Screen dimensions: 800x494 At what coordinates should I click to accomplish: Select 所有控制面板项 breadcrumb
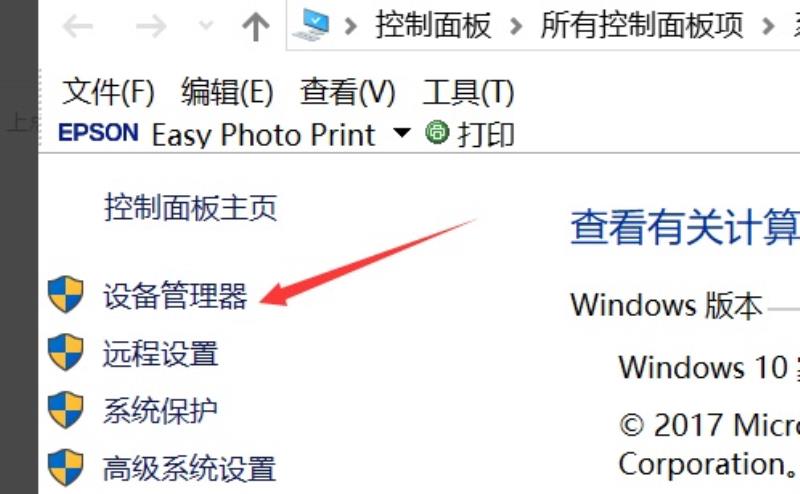(x=642, y=26)
